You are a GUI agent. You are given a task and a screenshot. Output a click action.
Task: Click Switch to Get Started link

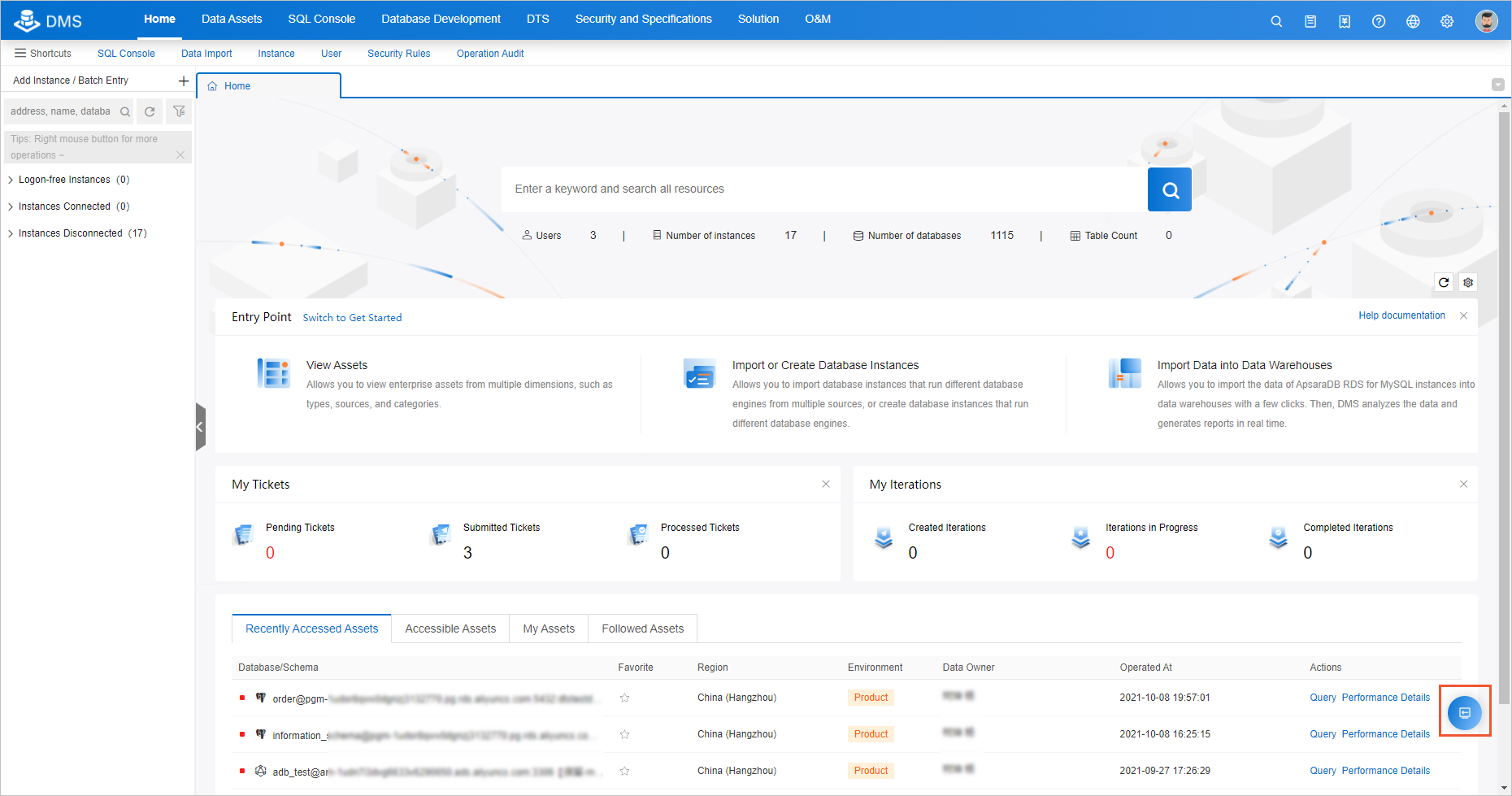(x=352, y=318)
